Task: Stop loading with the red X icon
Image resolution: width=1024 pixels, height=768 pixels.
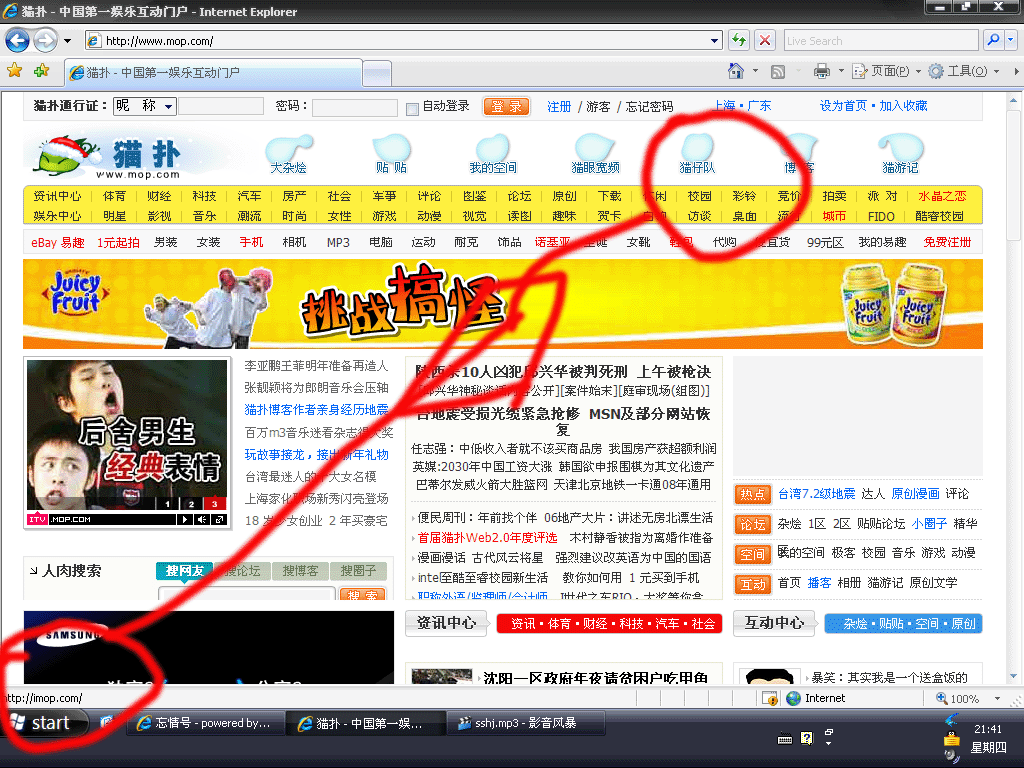Action: click(x=765, y=40)
